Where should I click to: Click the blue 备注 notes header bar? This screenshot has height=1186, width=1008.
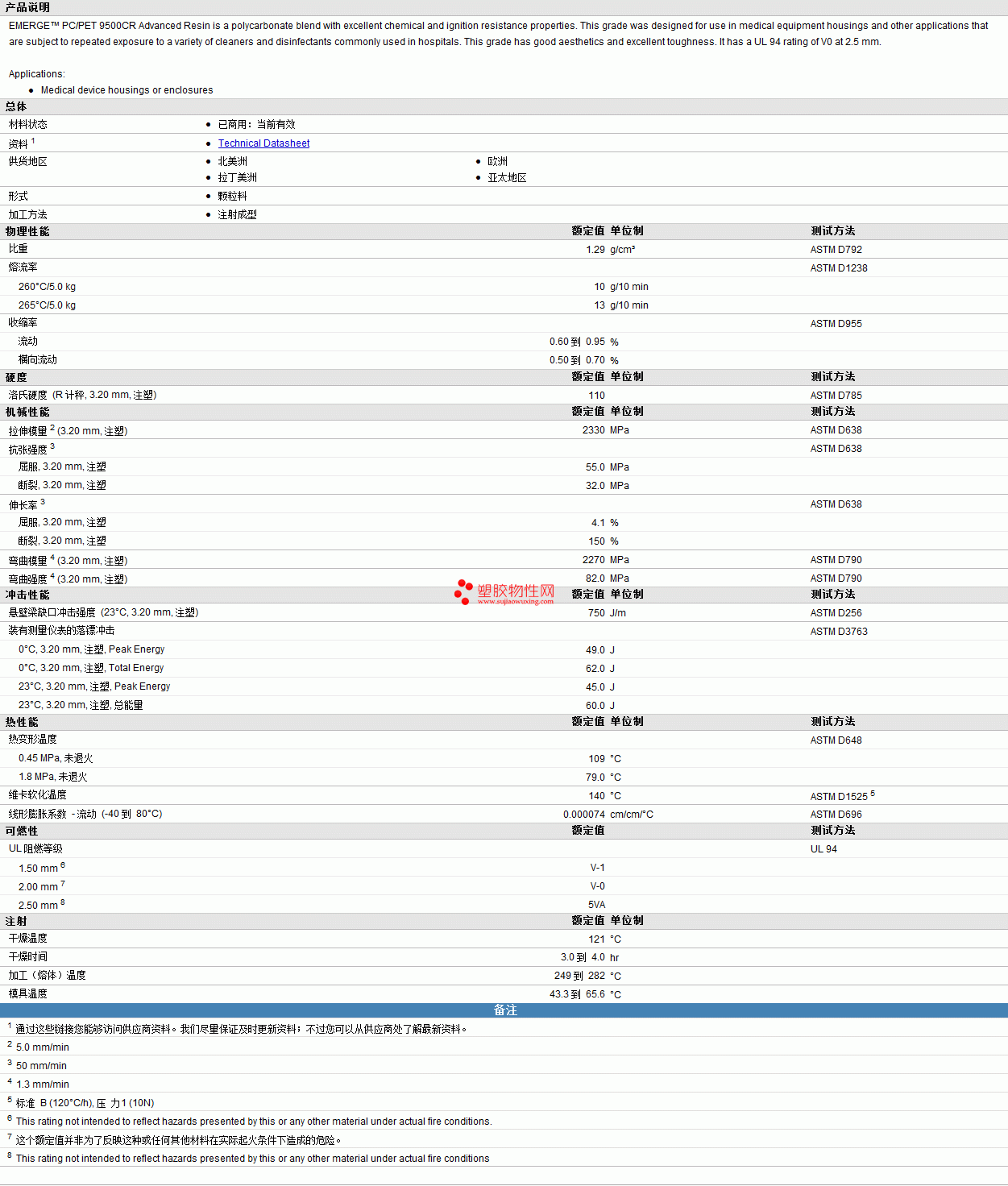(x=504, y=1010)
